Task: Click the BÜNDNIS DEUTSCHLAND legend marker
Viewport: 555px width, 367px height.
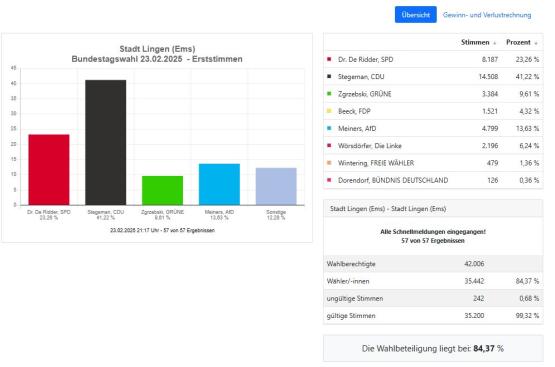Action: coord(329,180)
